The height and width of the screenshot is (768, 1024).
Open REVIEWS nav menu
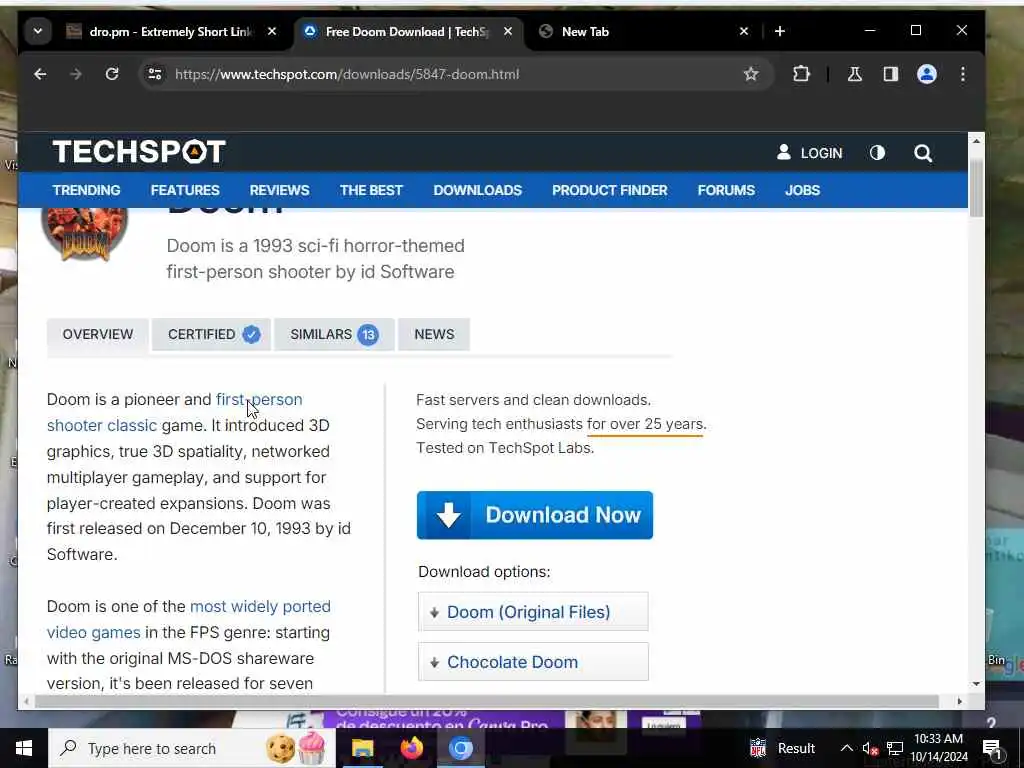[280, 190]
